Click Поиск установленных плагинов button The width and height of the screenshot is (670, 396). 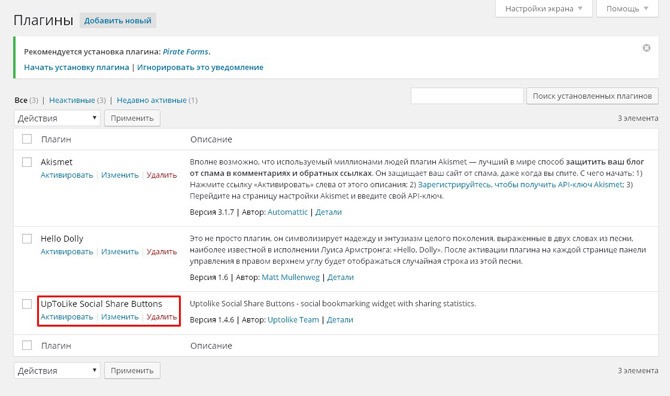point(592,96)
